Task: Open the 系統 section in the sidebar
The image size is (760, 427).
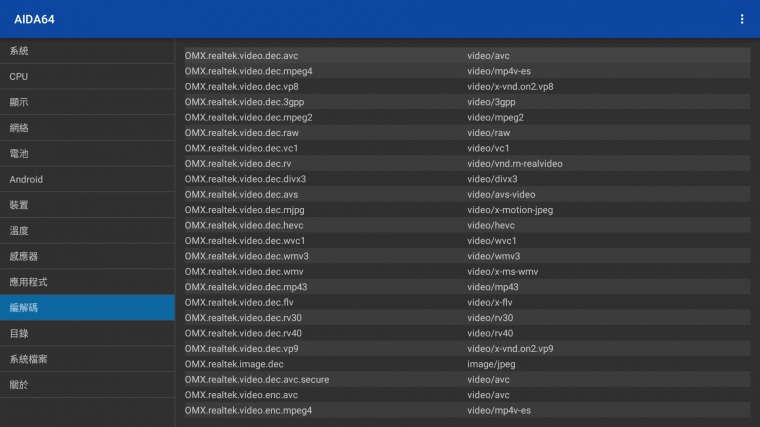Action: click(x=87, y=51)
